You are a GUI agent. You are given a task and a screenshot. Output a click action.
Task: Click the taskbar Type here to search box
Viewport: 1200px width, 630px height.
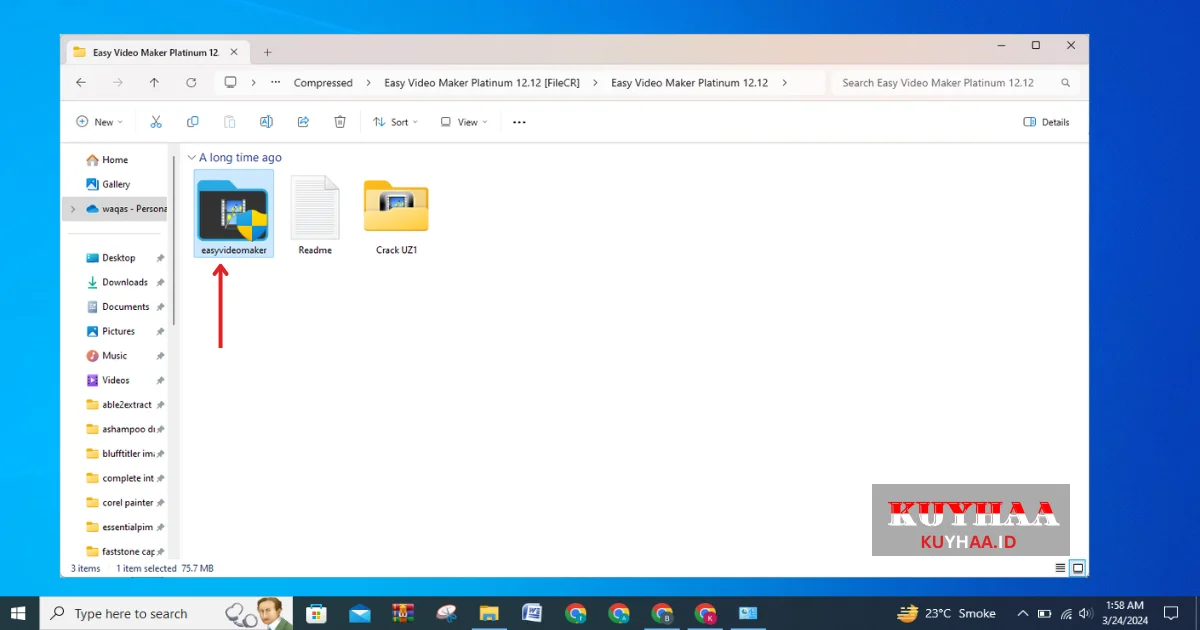click(x=167, y=613)
